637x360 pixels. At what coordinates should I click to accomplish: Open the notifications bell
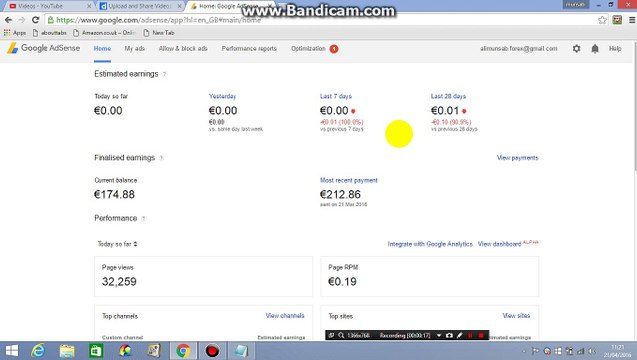pos(595,49)
